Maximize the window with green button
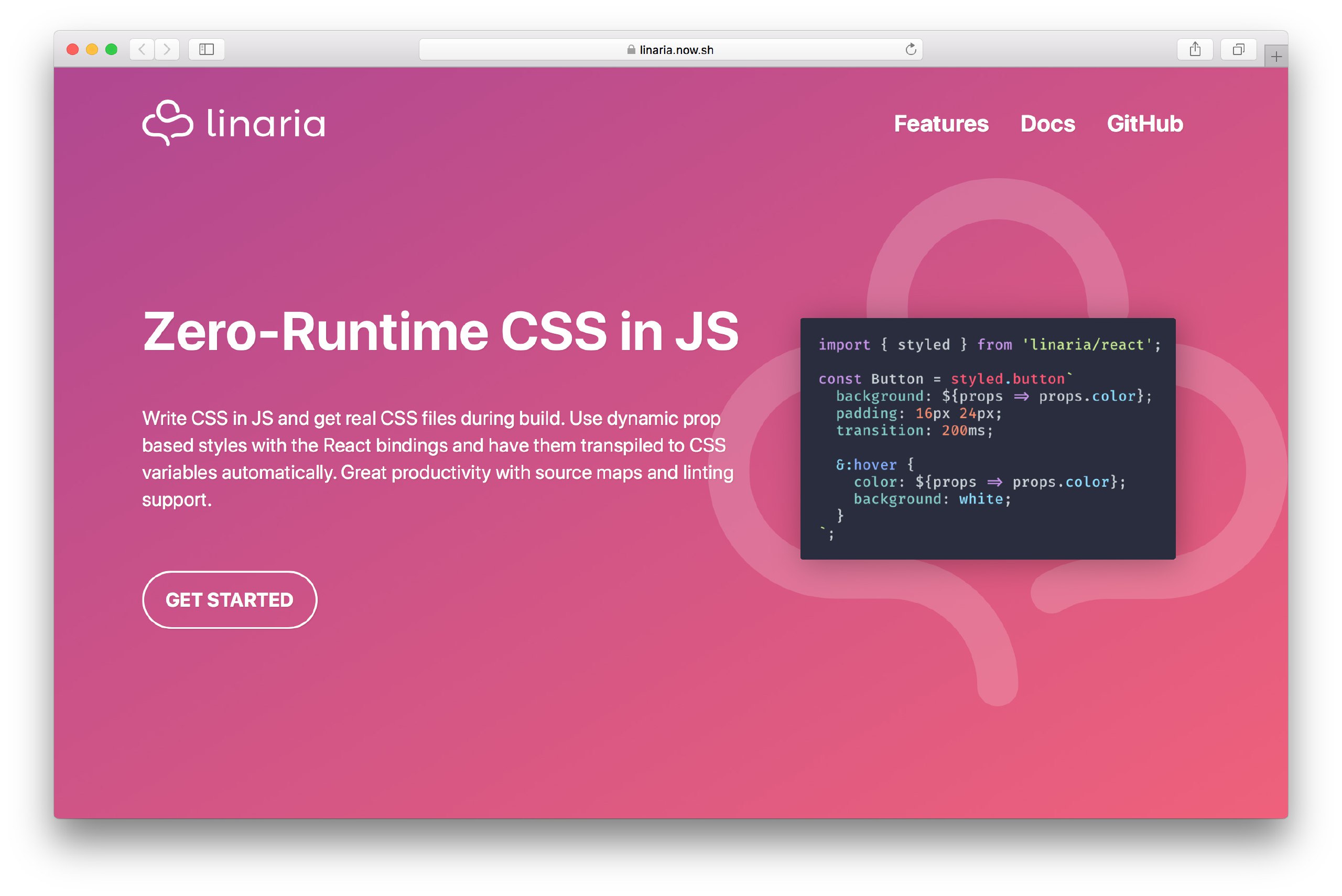Image resolution: width=1342 pixels, height=896 pixels. (112, 50)
